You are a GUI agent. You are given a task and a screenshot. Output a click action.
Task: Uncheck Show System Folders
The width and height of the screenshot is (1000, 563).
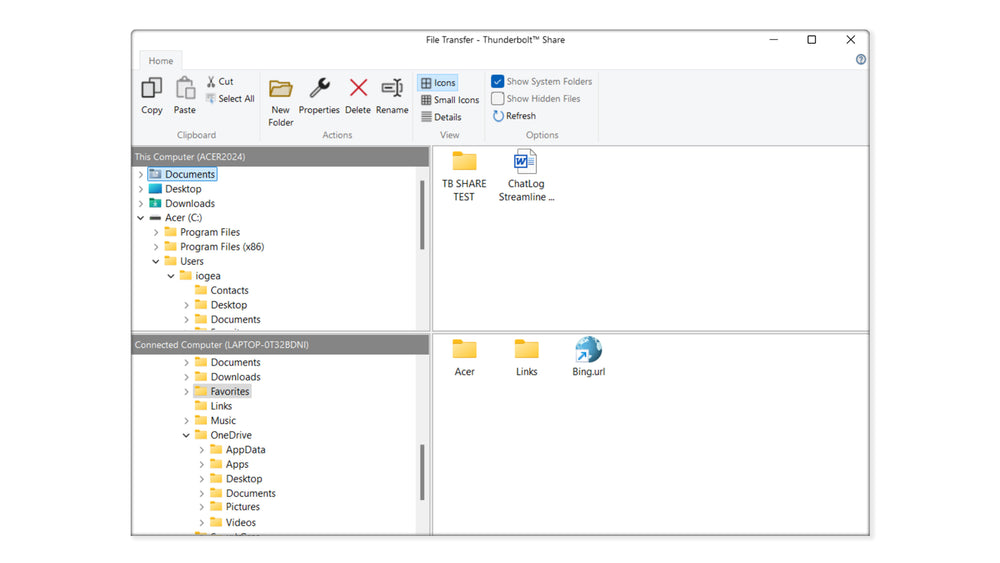(x=498, y=82)
